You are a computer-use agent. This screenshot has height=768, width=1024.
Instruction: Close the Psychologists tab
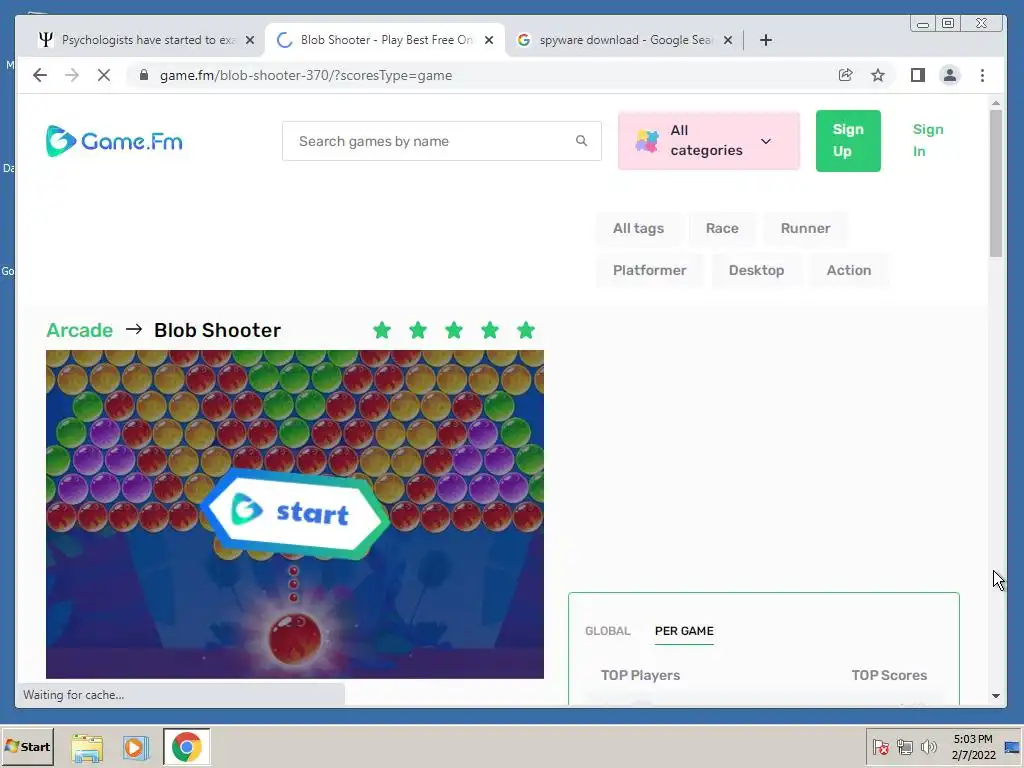tap(249, 40)
